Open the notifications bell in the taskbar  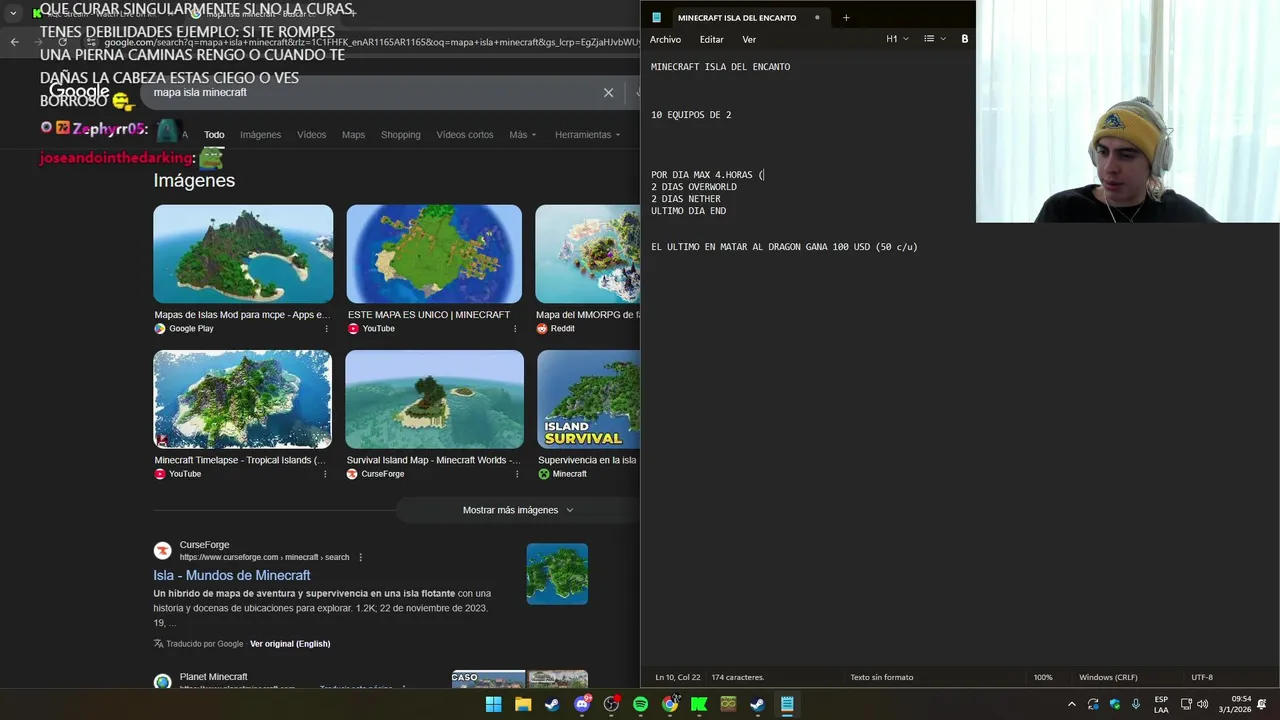(1262, 704)
